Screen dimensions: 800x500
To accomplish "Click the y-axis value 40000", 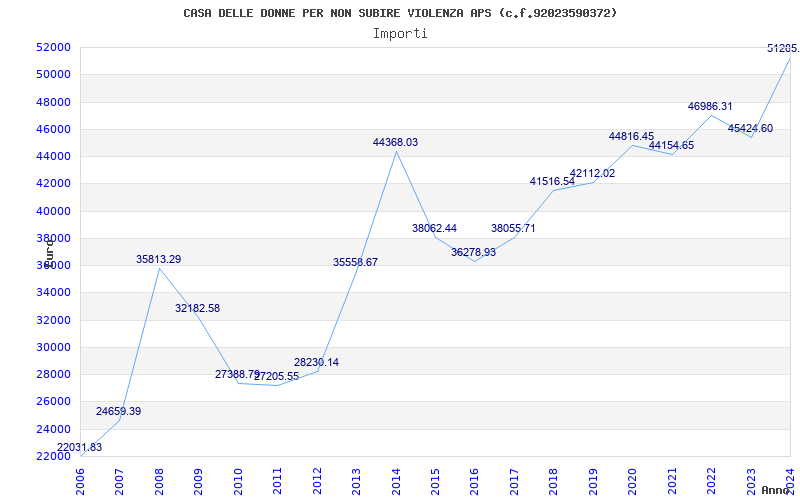I will tap(53, 211).
